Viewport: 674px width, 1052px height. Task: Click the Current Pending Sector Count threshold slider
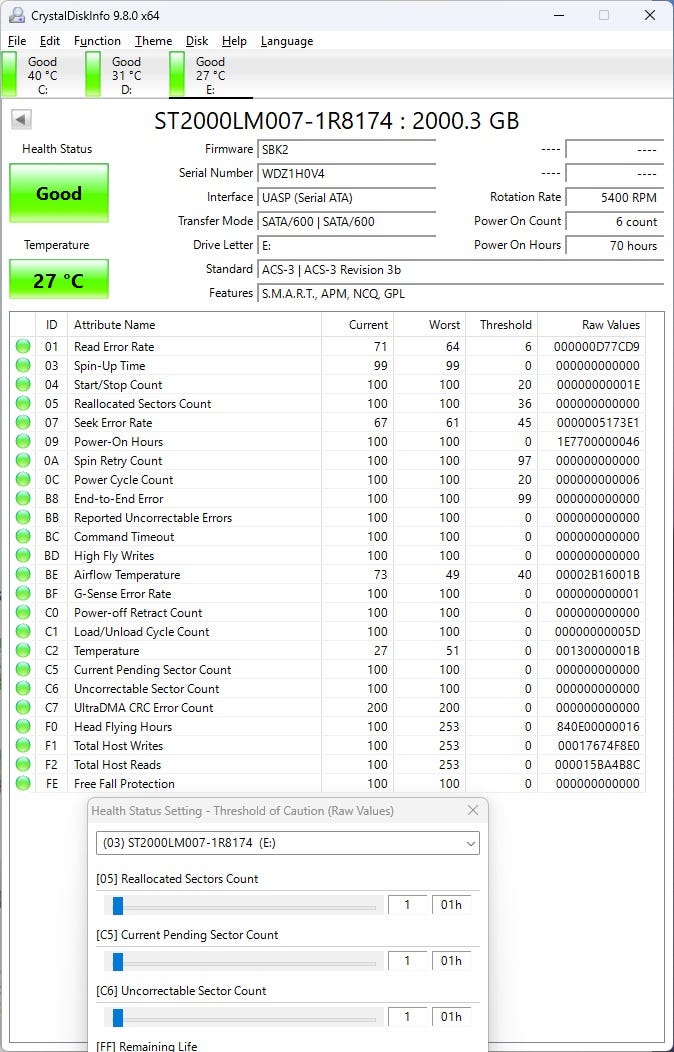[x=244, y=962]
